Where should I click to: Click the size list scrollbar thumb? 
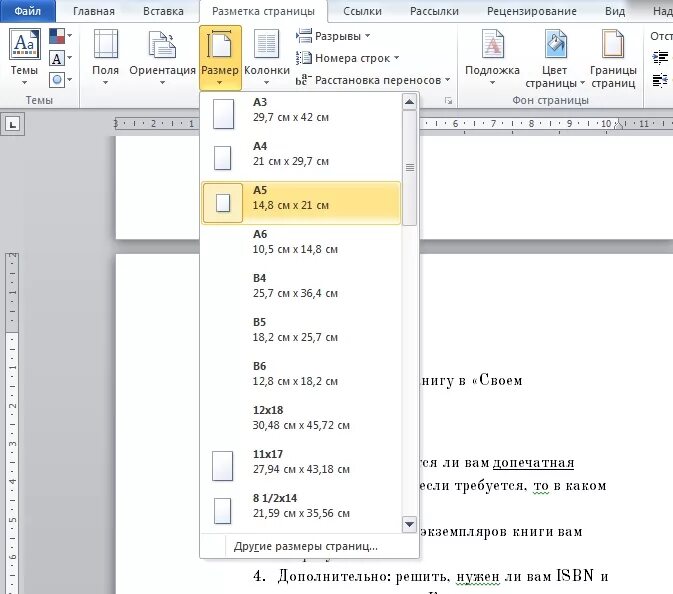[x=409, y=167]
